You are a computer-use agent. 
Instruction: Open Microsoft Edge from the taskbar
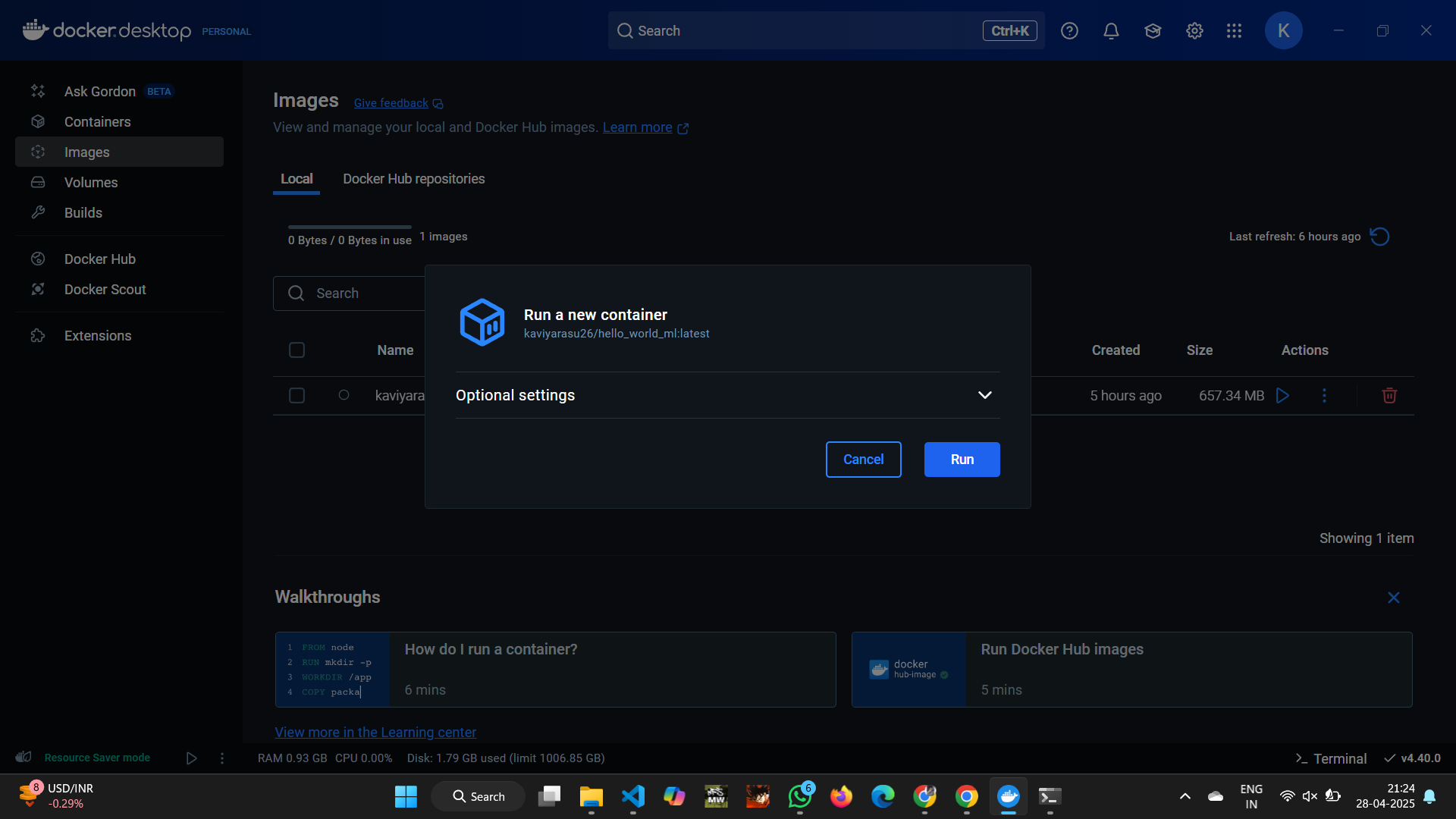point(883,796)
